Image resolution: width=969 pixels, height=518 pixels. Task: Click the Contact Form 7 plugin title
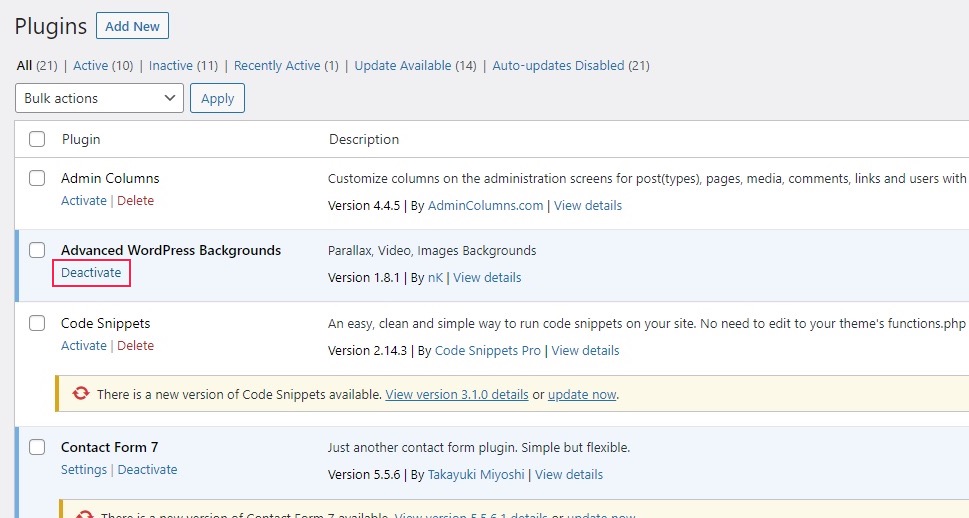coord(109,447)
